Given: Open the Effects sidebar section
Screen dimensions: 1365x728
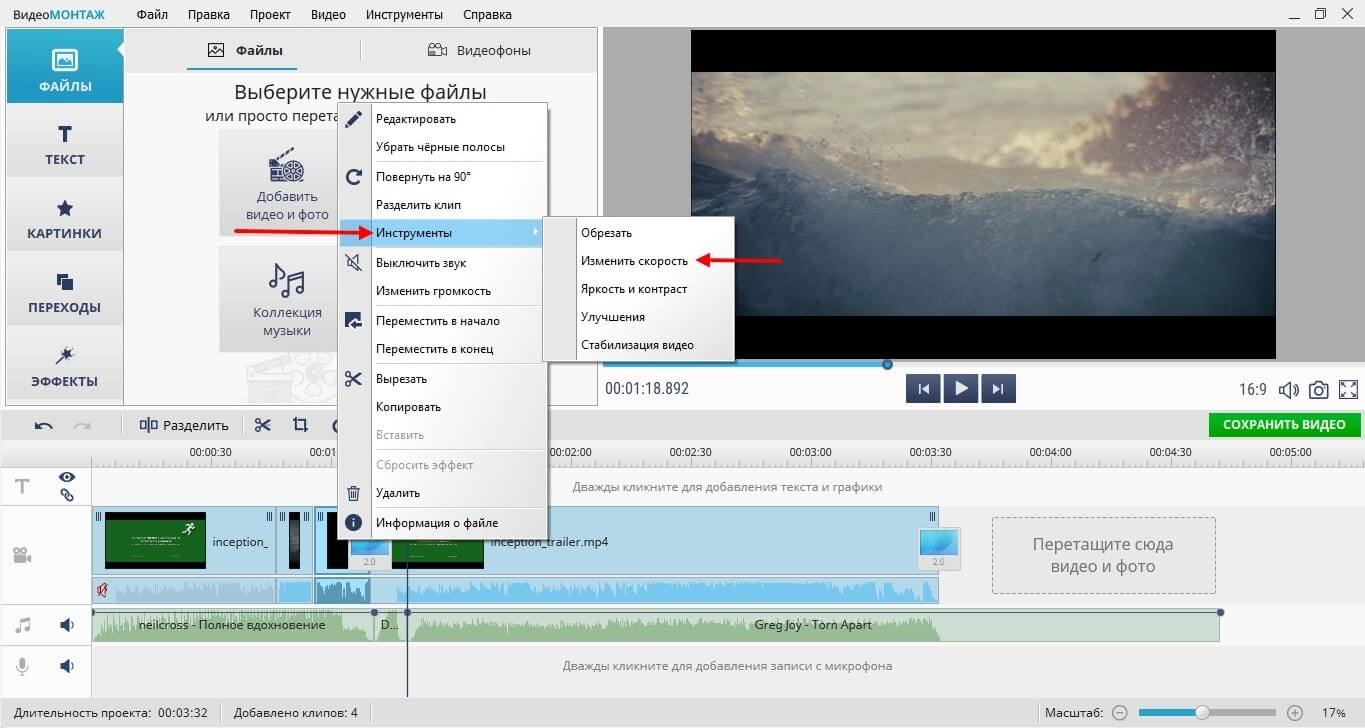Looking at the screenshot, I should 64,366.
